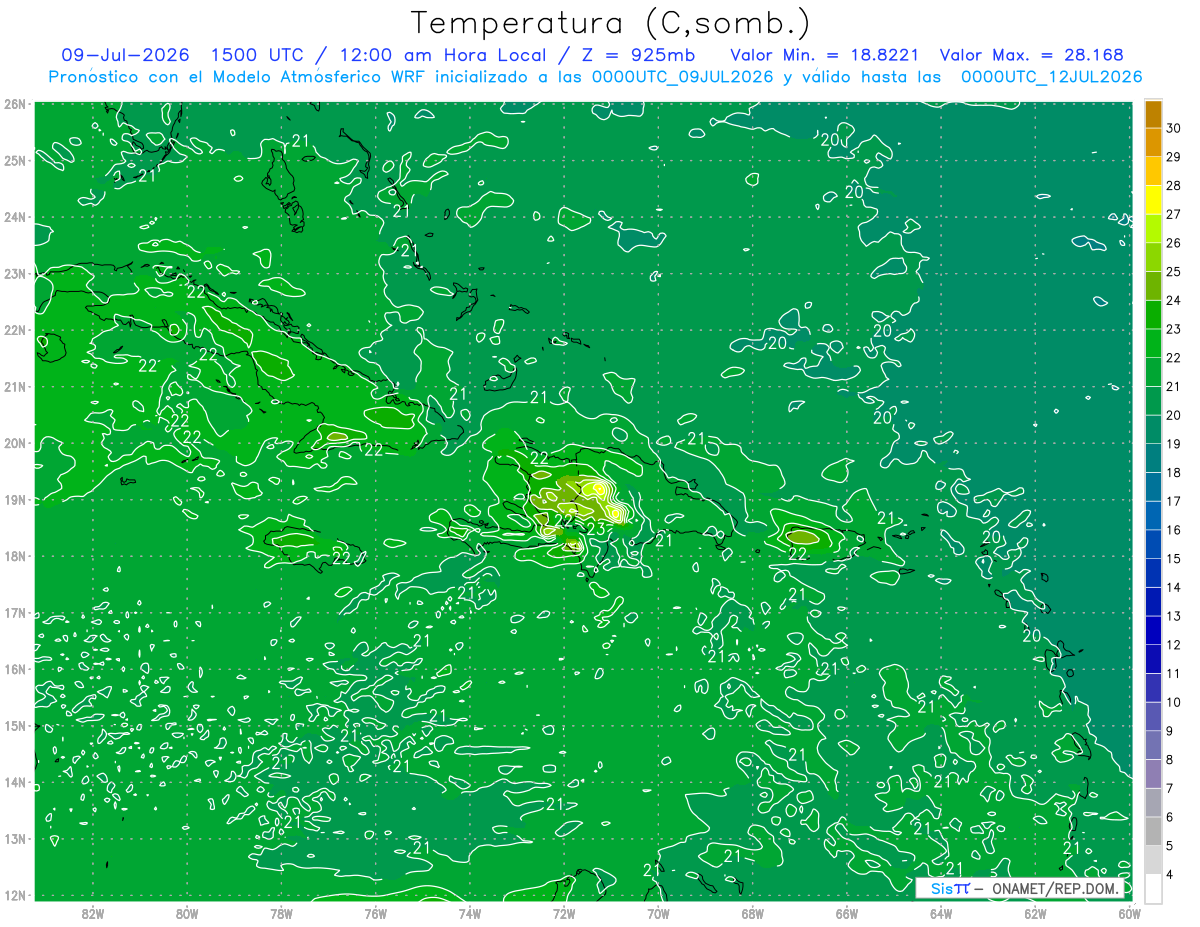The width and height of the screenshot is (1200, 927).
Task: Click the yellow swatch between 27 and 28
Action: coord(1153,200)
